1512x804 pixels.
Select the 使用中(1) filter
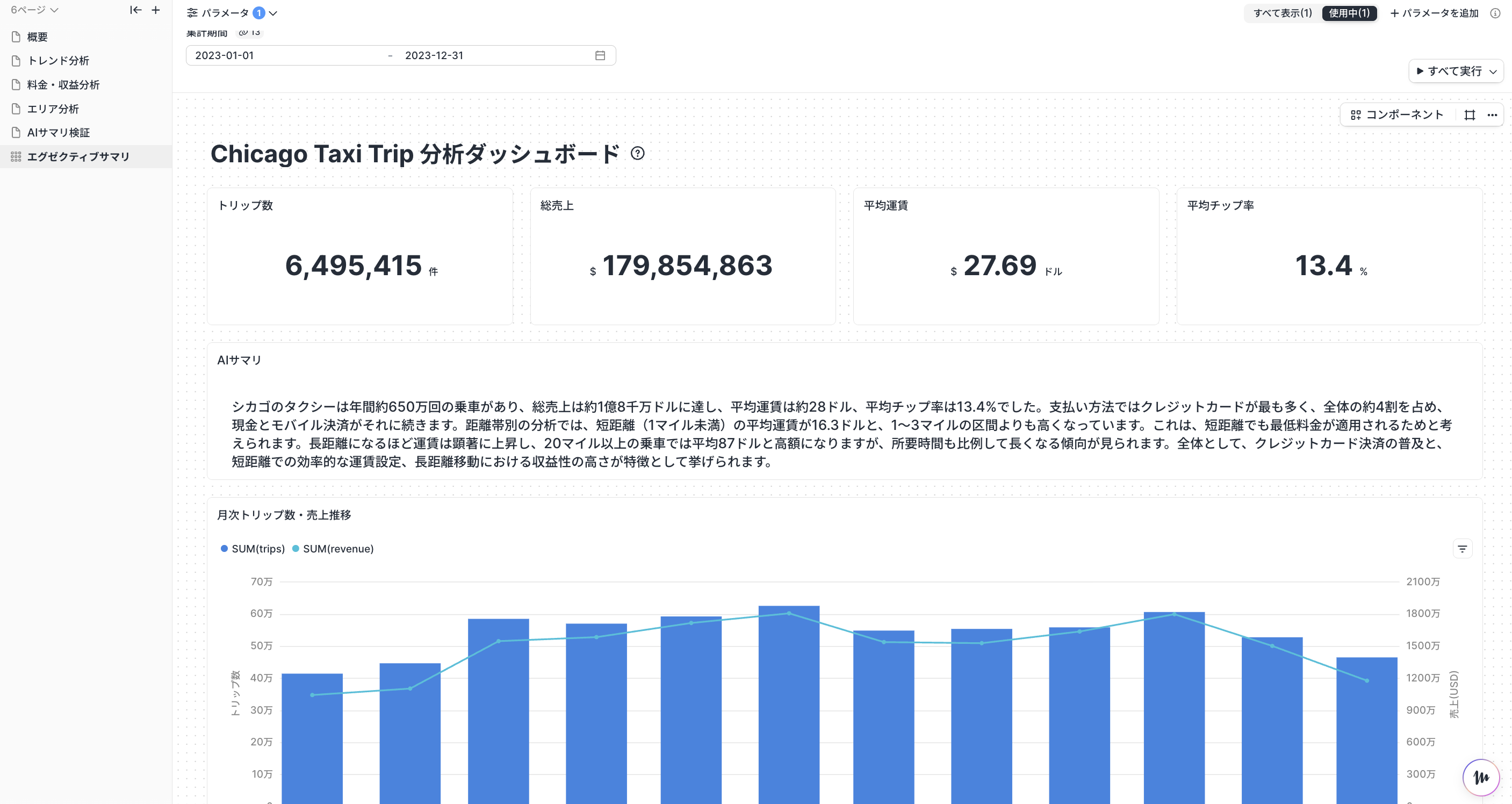[x=1349, y=13]
